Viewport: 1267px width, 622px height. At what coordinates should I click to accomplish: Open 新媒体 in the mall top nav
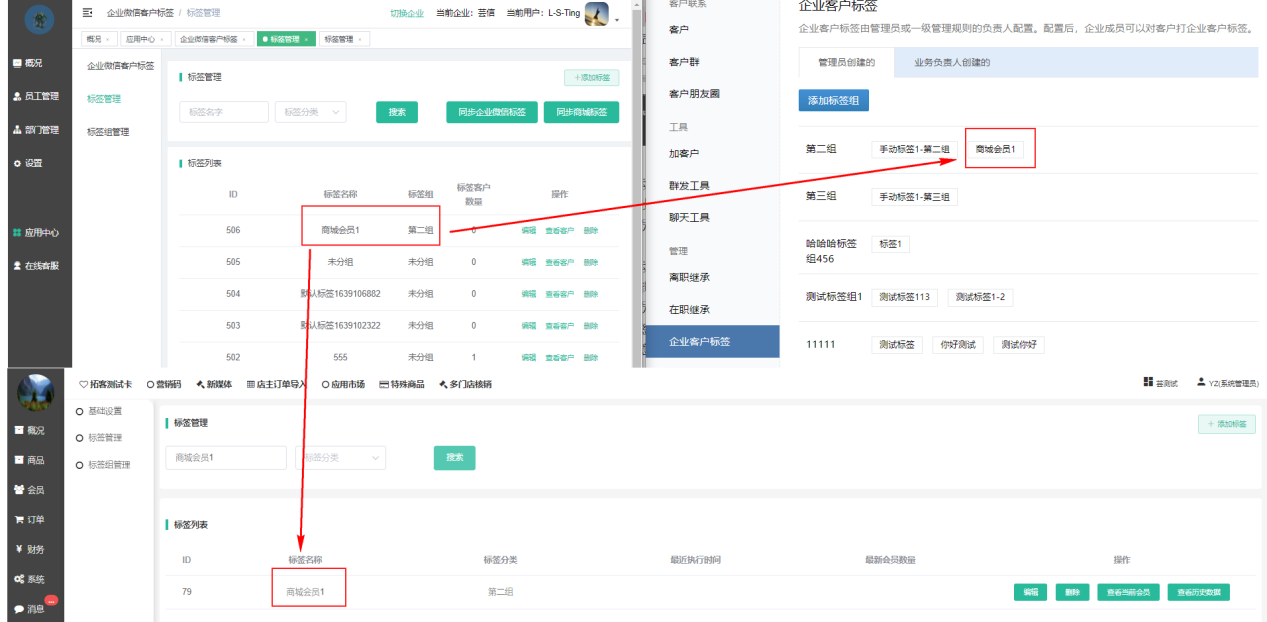pos(215,384)
